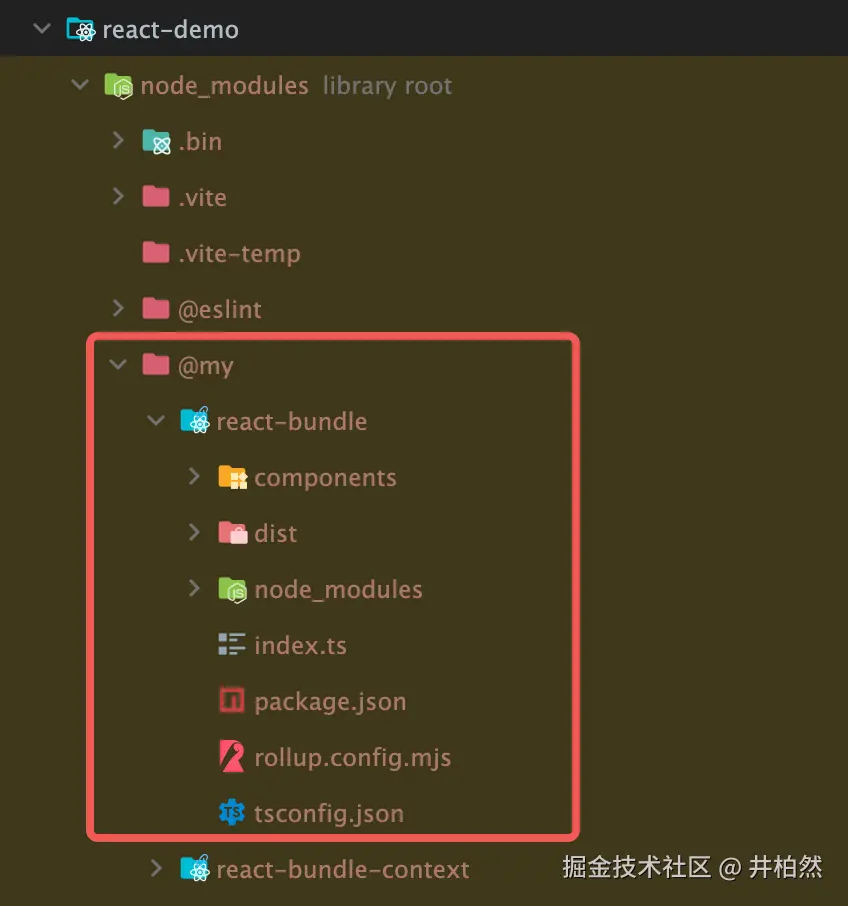Select the nested node_modules folder in react-bundle
Image resolution: width=848 pixels, height=906 pixels.
coord(321,589)
